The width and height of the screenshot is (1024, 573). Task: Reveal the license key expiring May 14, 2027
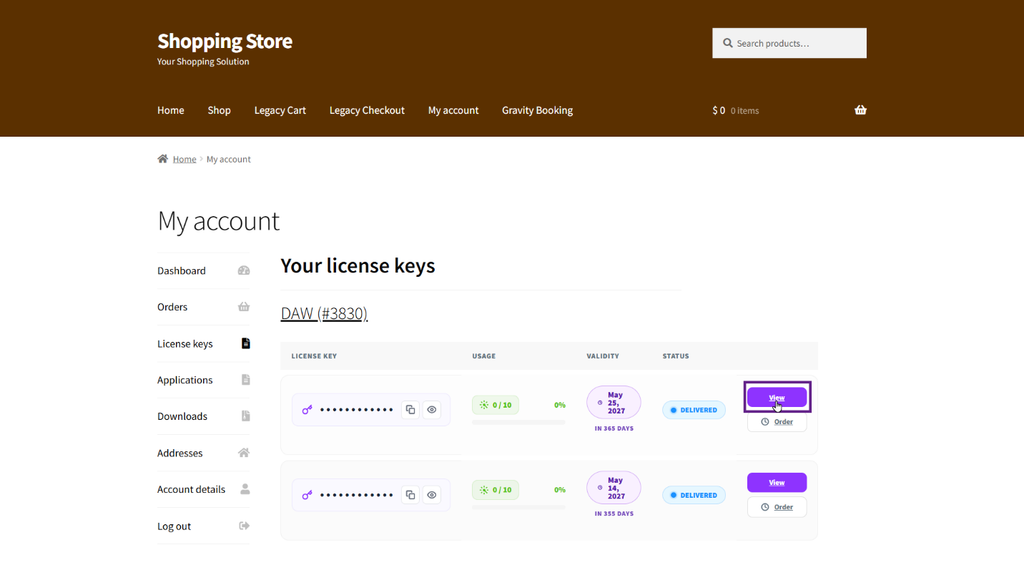pyautogui.click(x=432, y=495)
